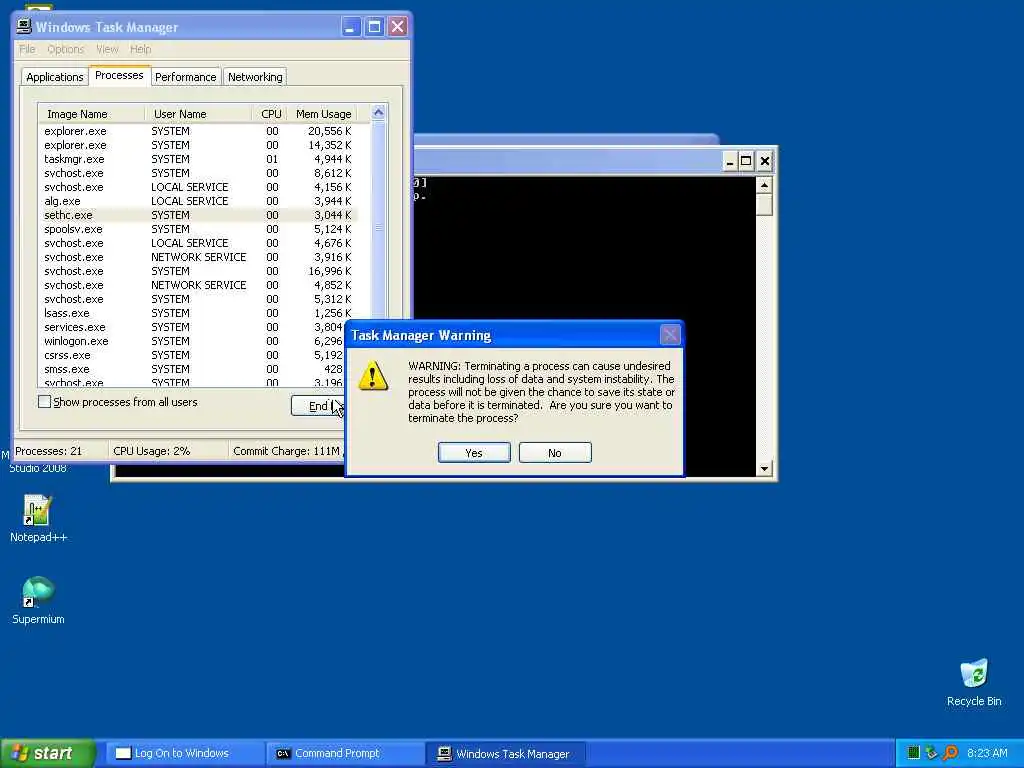Switch to the Processes tab
The height and width of the screenshot is (768, 1024).
(119, 75)
